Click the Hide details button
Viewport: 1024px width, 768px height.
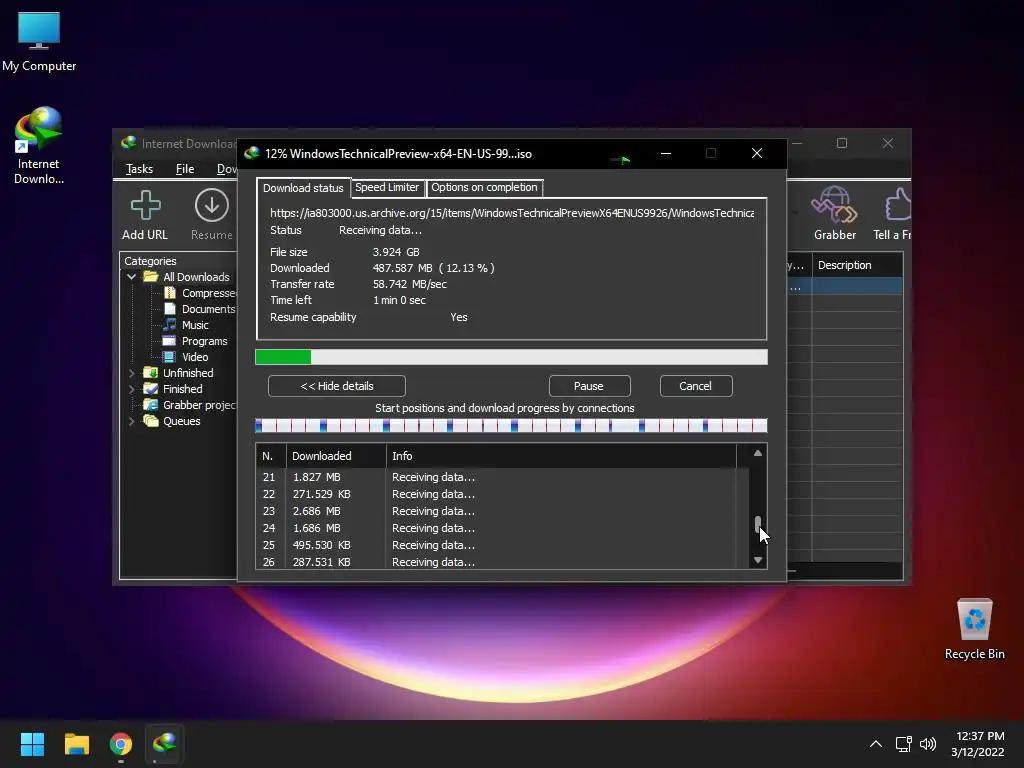[x=337, y=386]
